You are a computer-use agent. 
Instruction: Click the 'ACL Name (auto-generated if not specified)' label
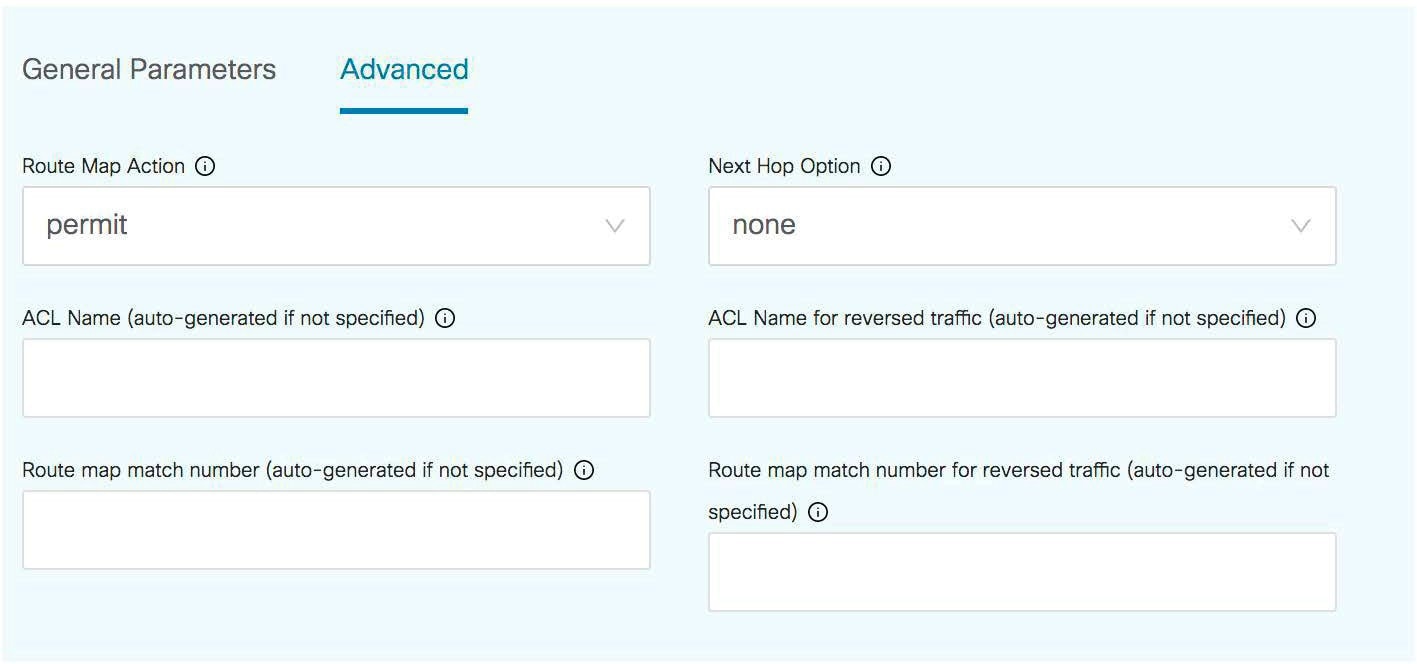[224, 318]
